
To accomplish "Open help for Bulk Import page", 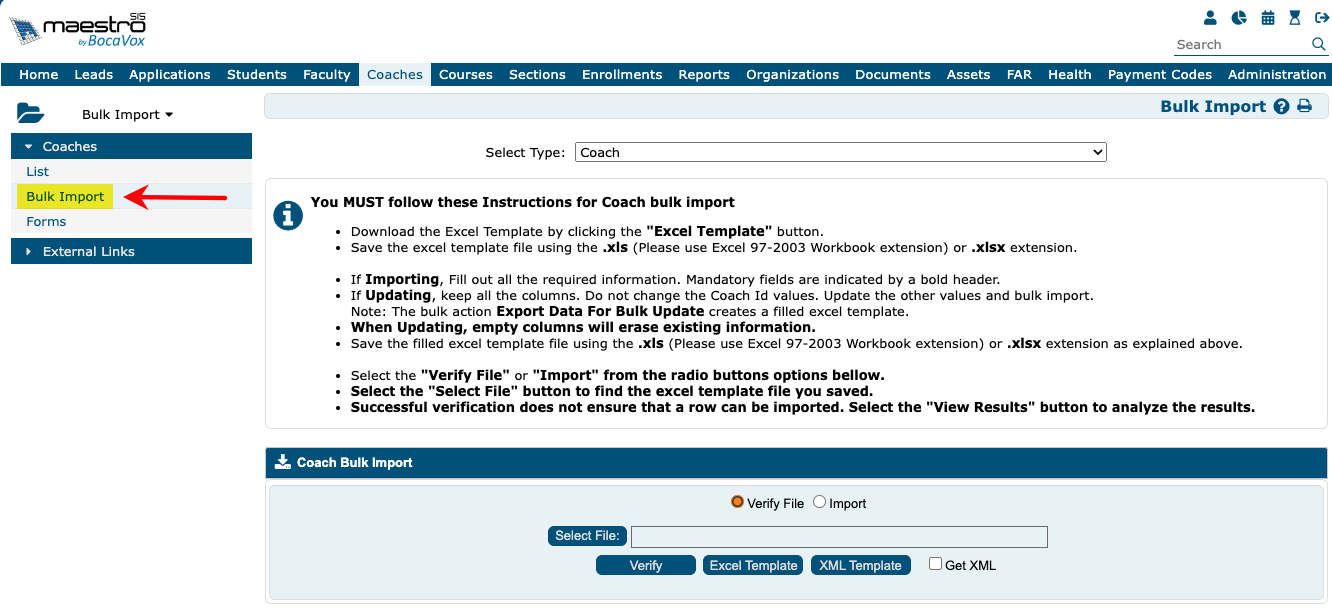I will pyautogui.click(x=1281, y=107).
